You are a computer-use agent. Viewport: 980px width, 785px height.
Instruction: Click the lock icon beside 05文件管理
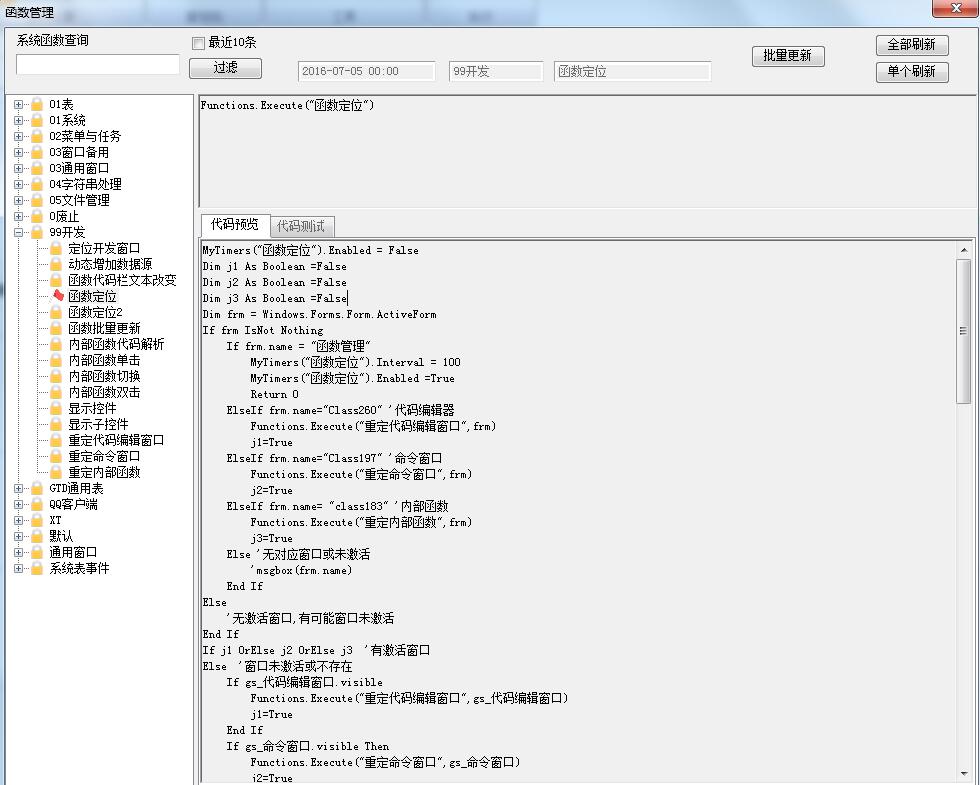(x=38, y=200)
